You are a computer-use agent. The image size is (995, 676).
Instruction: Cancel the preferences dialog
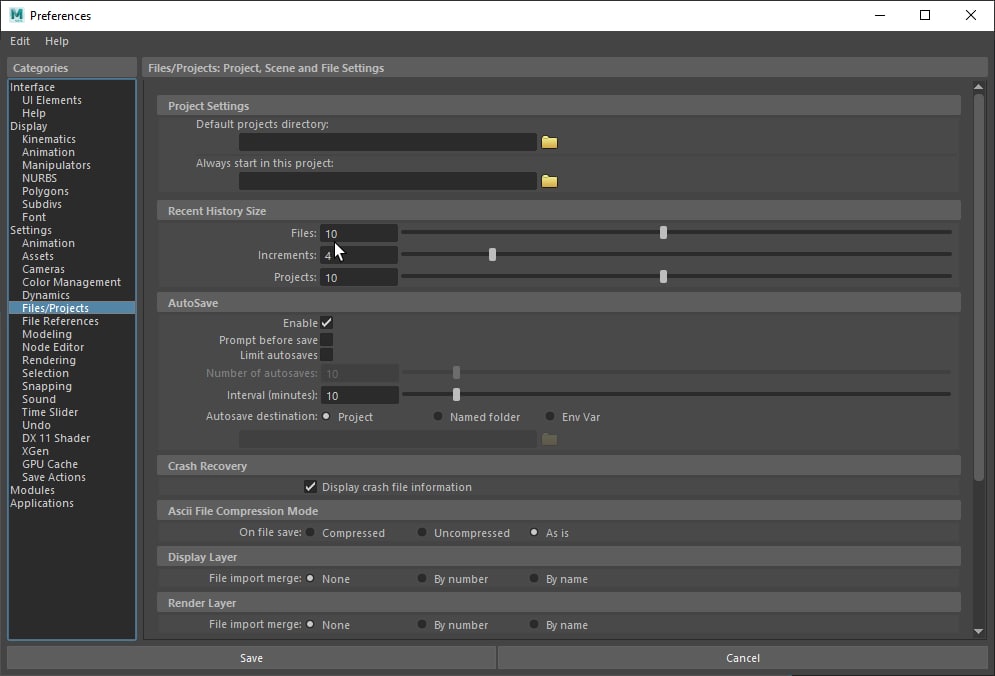pyautogui.click(x=742, y=658)
